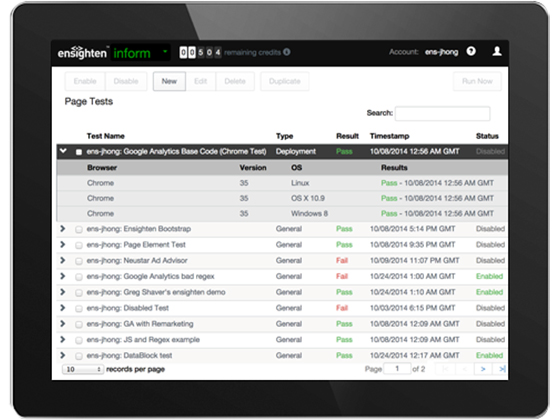Viewport: 560px width, 420px height.
Task: Open the records per page dropdown
Action: point(83,369)
